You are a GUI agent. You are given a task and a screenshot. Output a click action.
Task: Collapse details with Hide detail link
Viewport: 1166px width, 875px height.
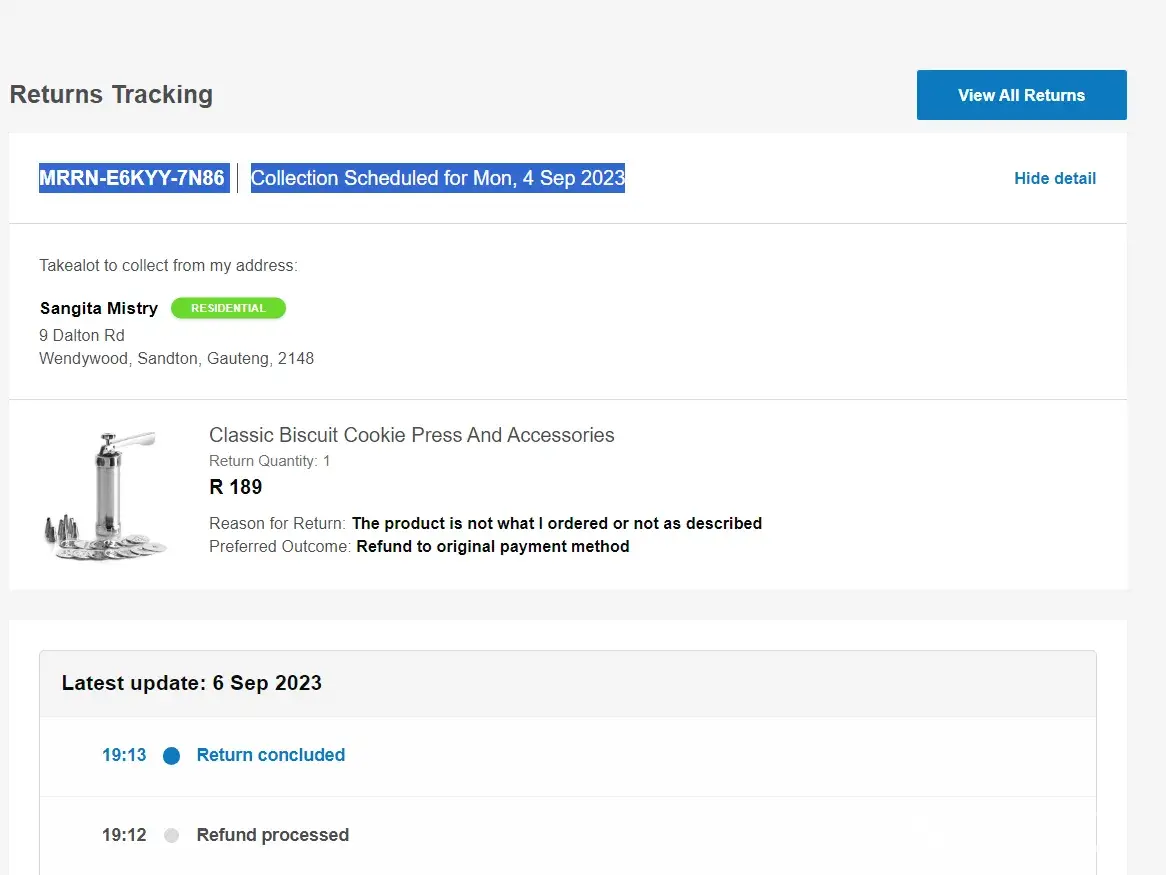[1055, 178]
